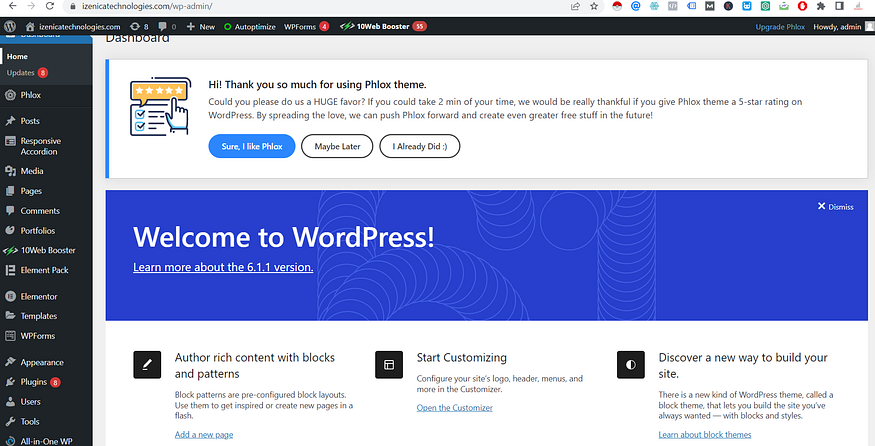
Task: Open the Howdy, admin account menu
Action: (843, 26)
